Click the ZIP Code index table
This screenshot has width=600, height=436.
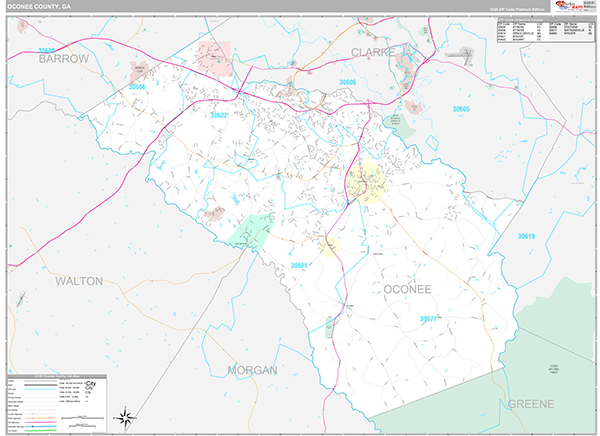click(x=546, y=30)
